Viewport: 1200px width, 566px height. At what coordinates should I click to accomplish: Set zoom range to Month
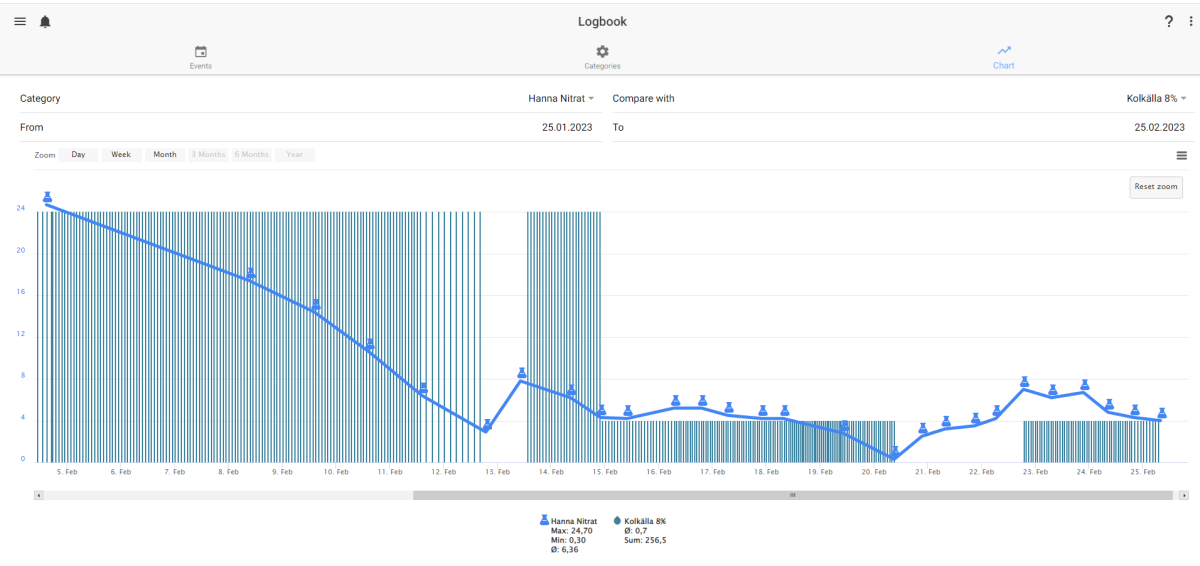[x=165, y=155]
